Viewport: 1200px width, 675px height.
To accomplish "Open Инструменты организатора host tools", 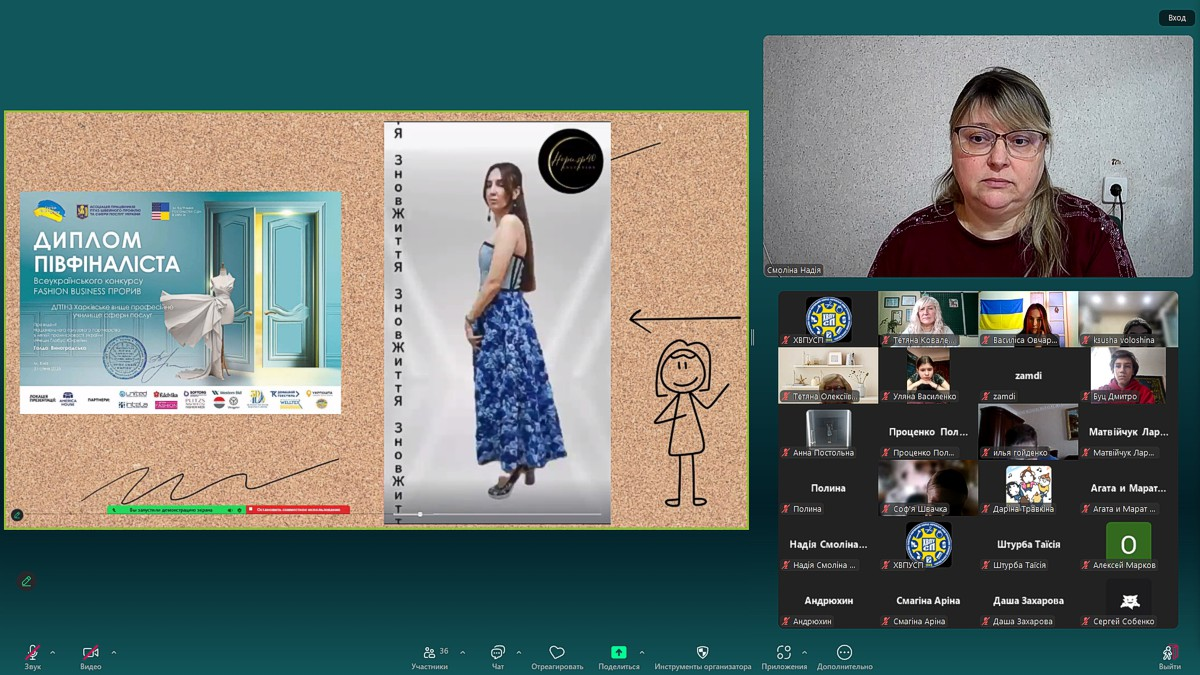I will tap(702, 657).
